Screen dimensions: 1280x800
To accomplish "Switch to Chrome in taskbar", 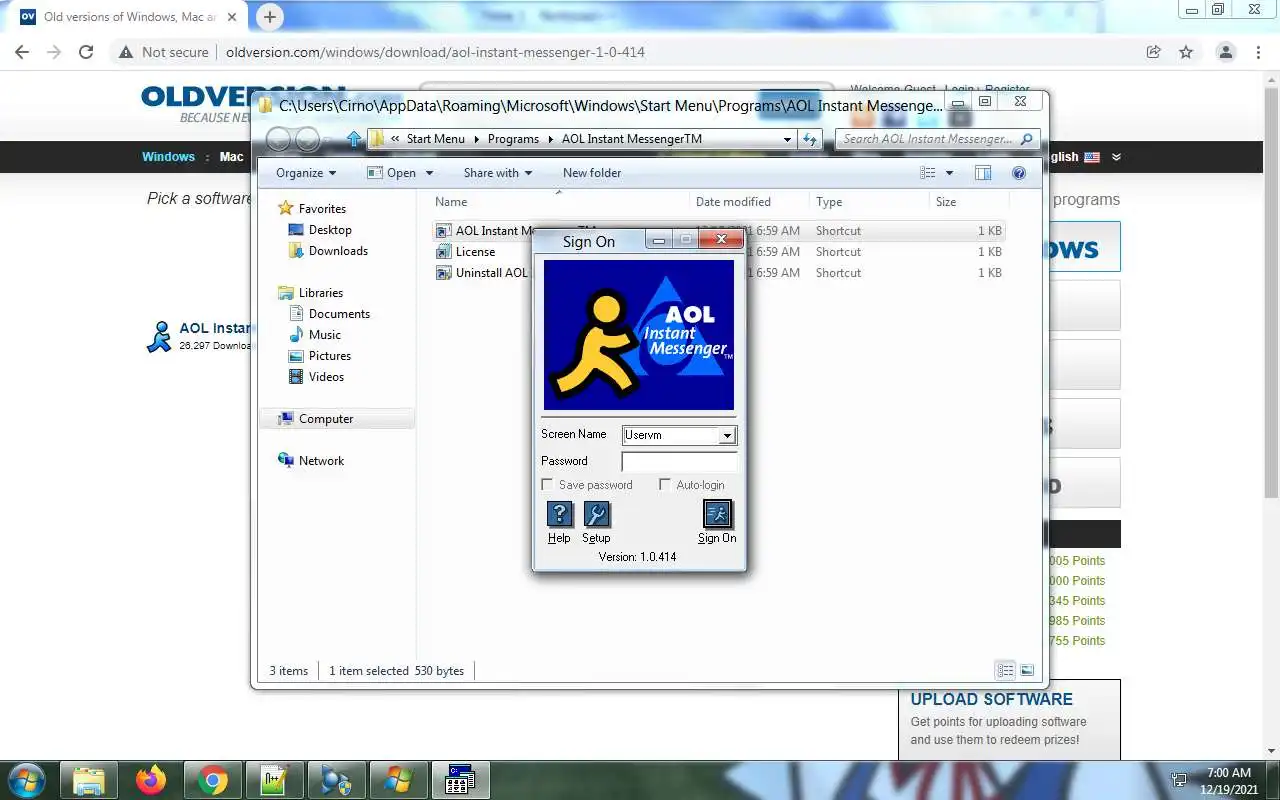I will 212,780.
